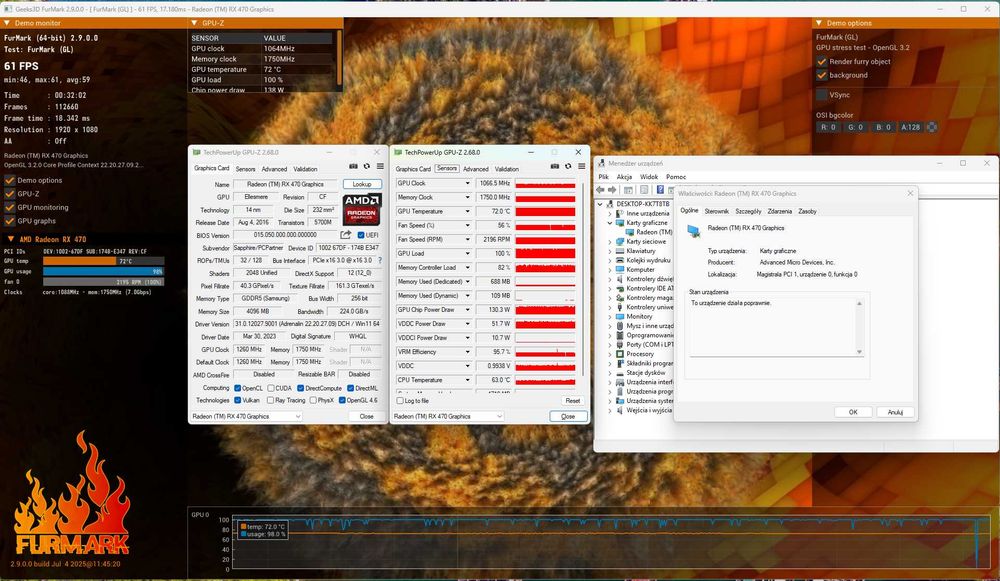
Task: Click the Lookup button in GPU-Z
Action: pos(362,184)
